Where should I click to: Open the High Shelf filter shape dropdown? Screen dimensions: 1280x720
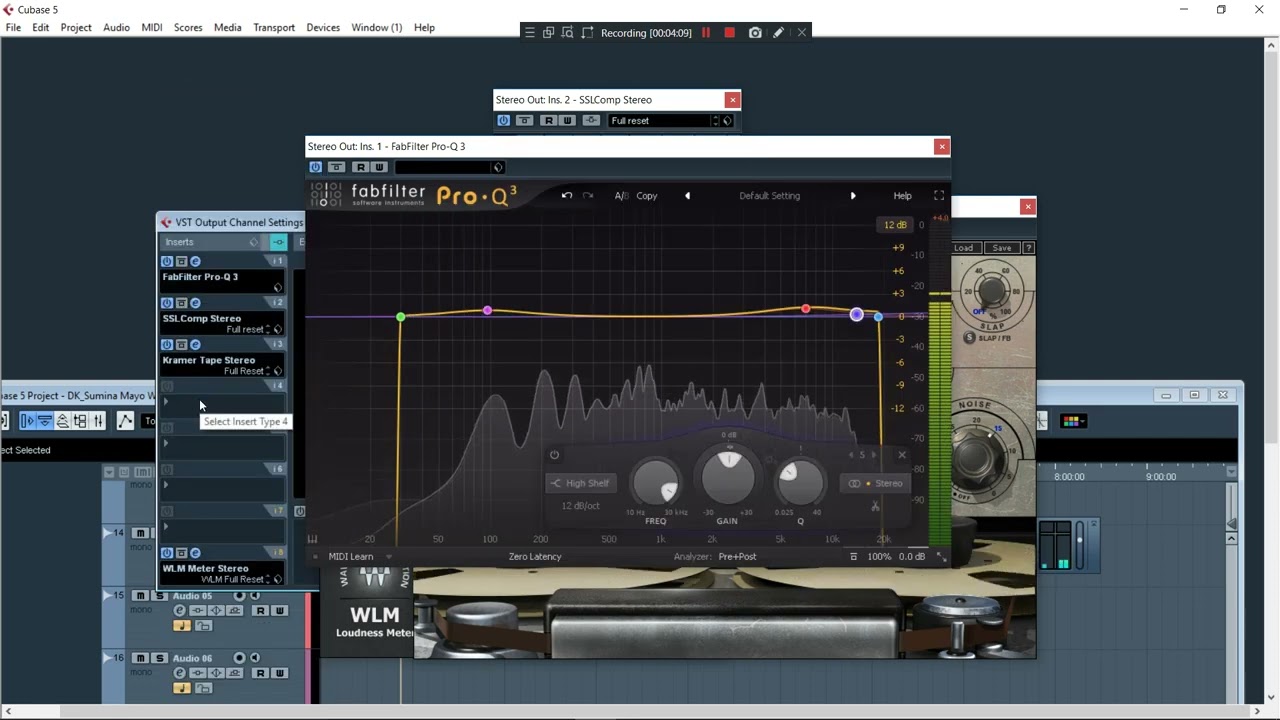(579, 483)
